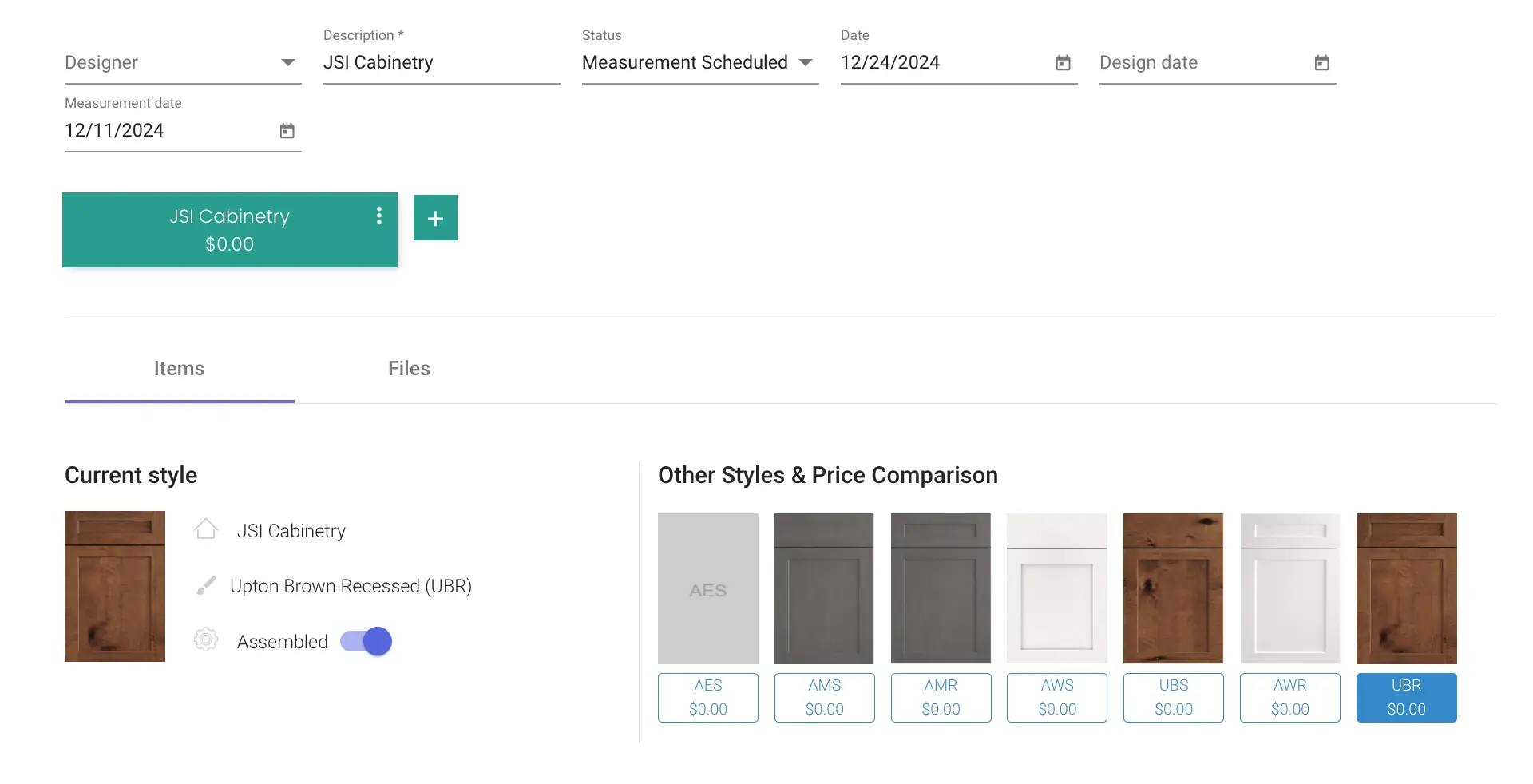1533x784 pixels.
Task: Click the Current style heading
Action: pos(131,475)
